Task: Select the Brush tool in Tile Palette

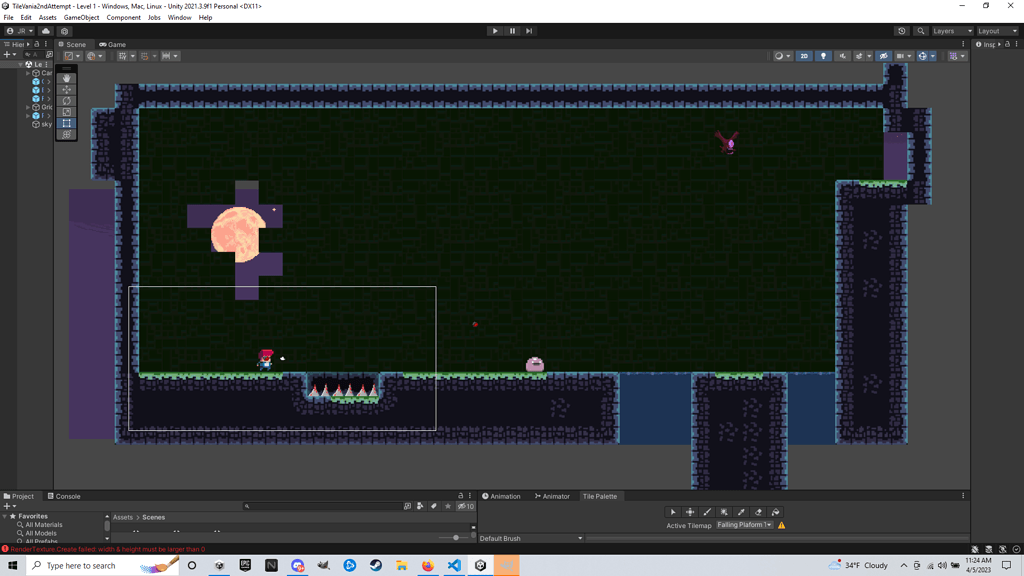Action: pos(706,512)
